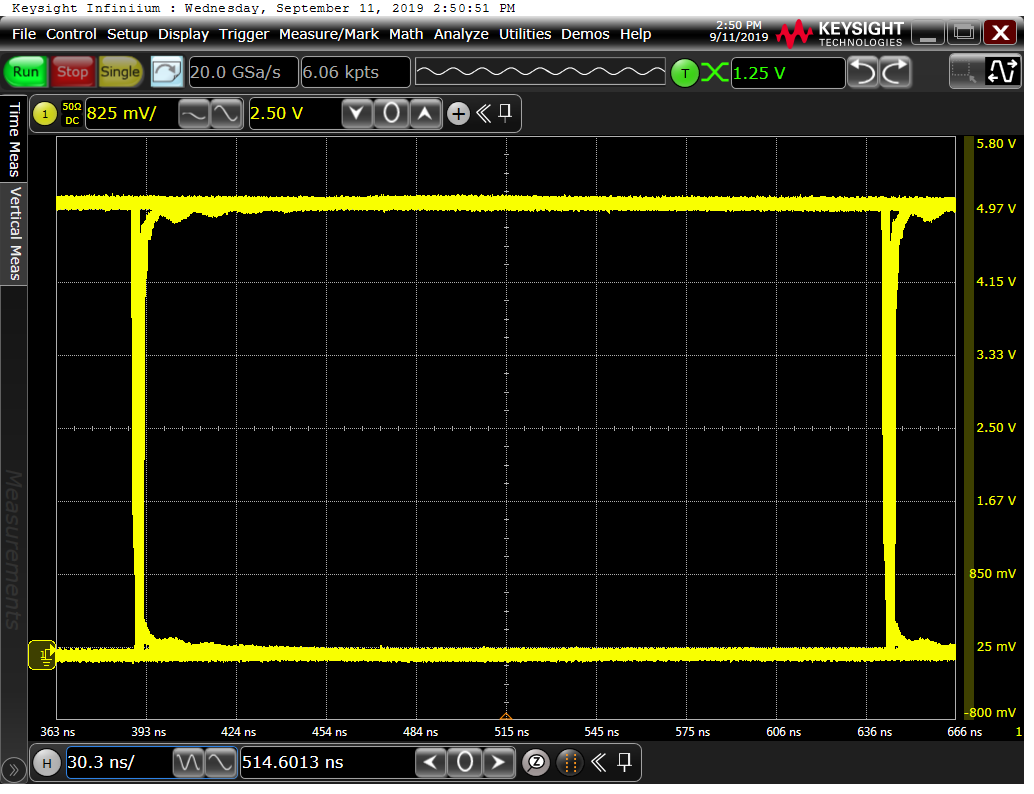Open the Control menu
1034x794 pixels.
pos(71,34)
